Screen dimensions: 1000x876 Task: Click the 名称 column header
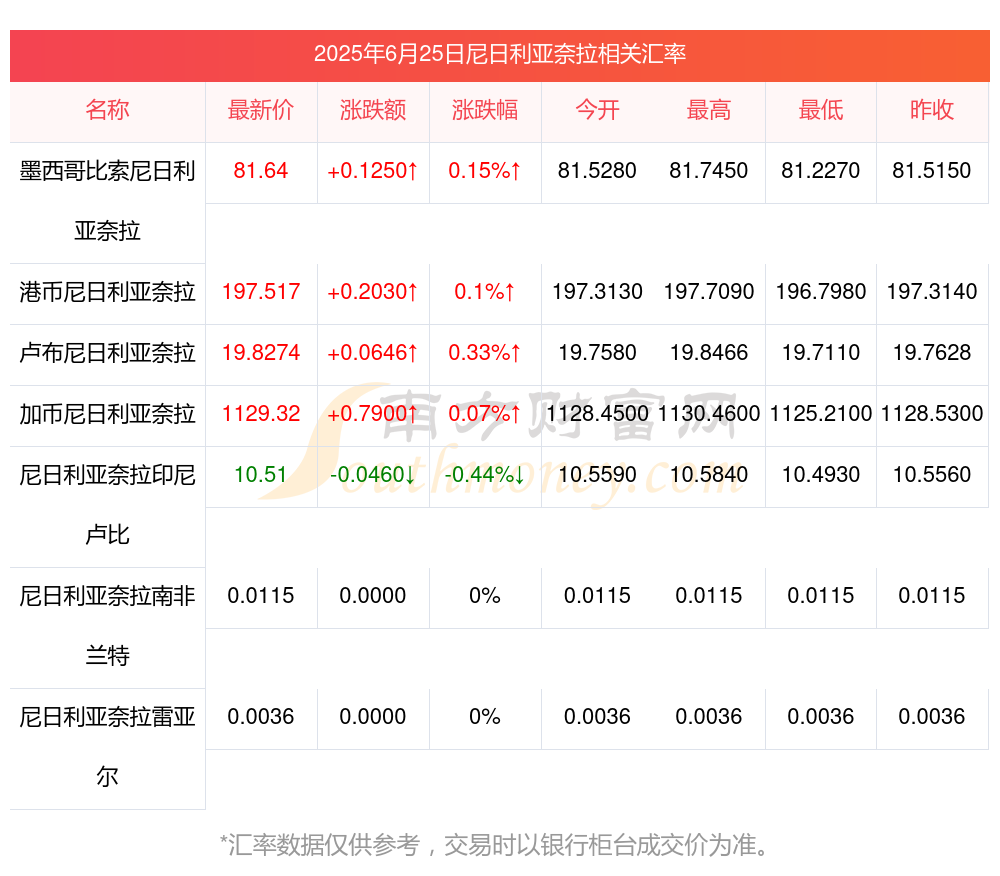tap(107, 110)
